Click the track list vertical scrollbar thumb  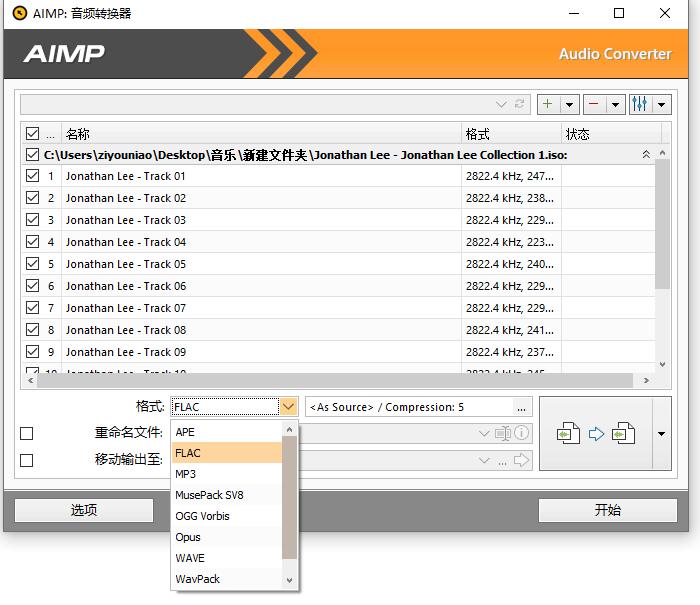(x=662, y=224)
